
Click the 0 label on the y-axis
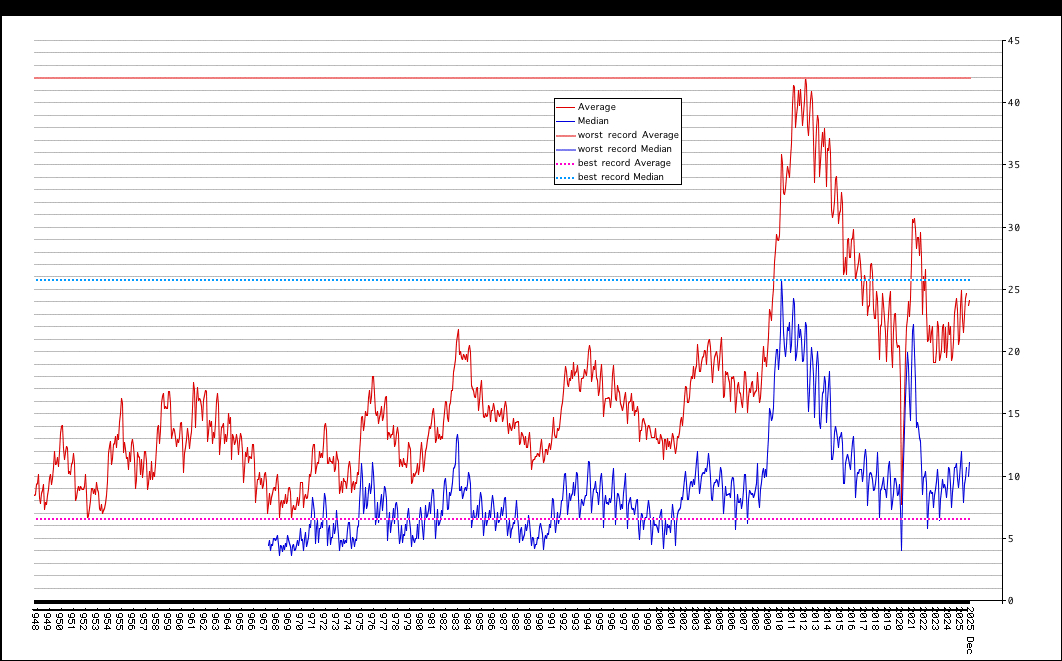click(1011, 601)
